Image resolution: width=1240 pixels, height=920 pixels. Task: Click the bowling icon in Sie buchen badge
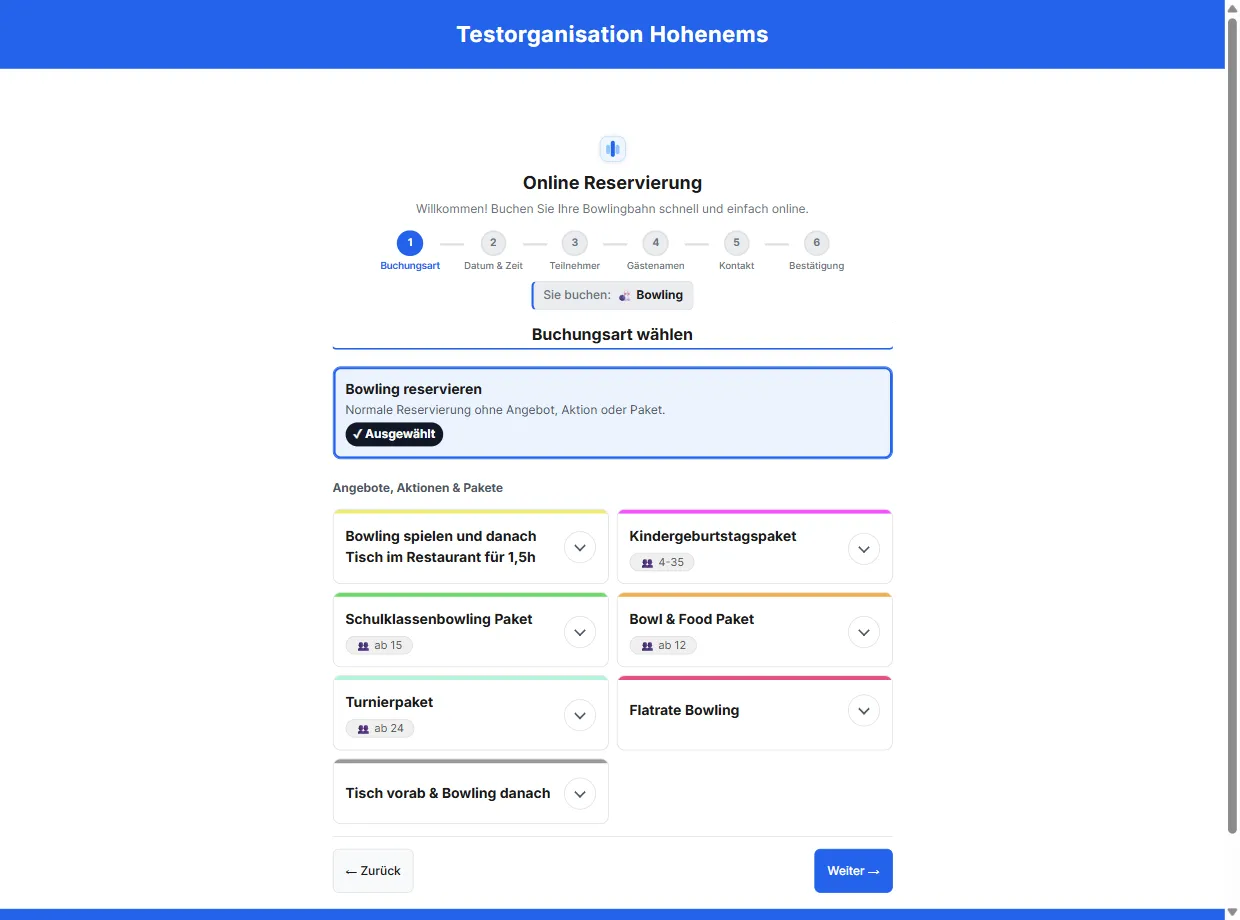tap(624, 296)
